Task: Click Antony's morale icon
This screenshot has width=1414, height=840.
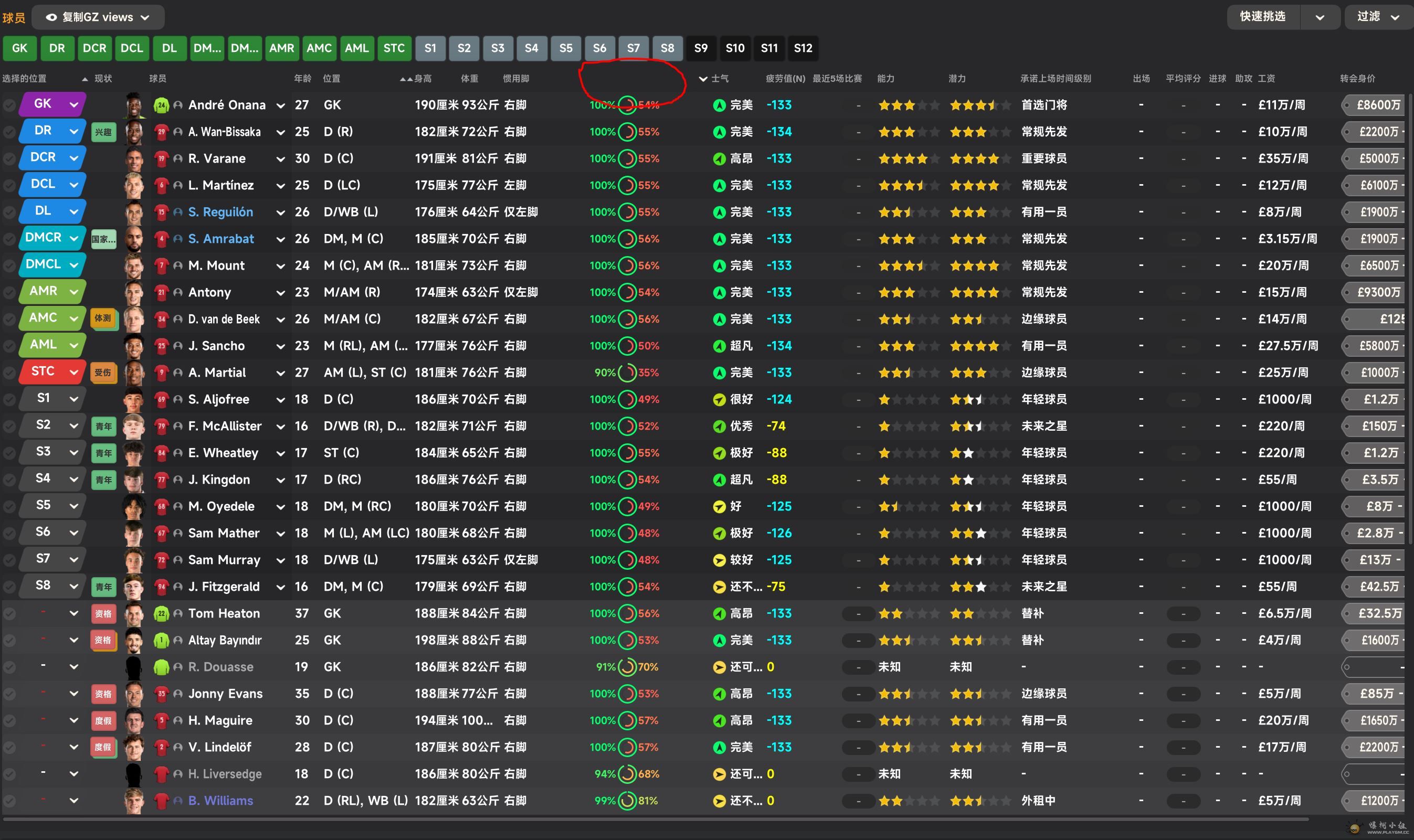Action: [719, 293]
